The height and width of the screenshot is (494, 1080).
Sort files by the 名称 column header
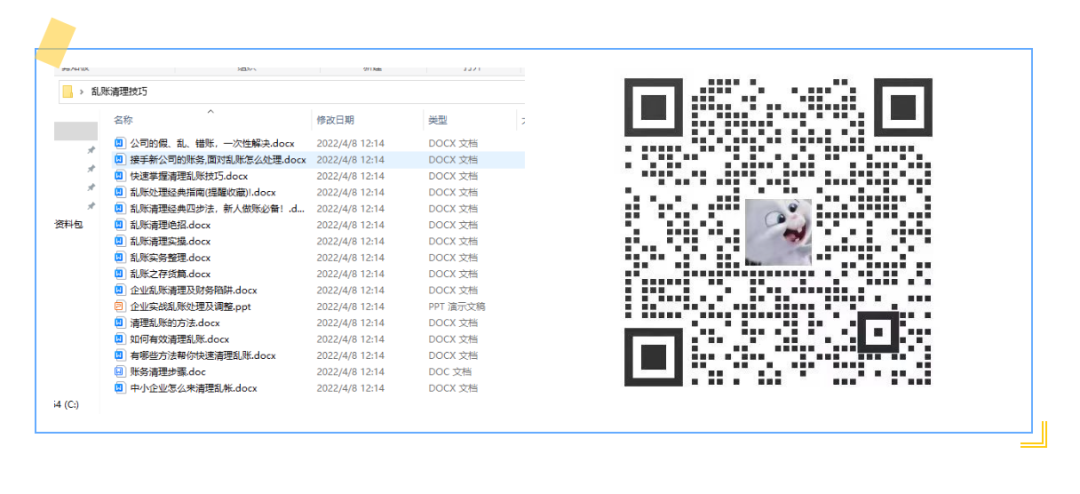tap(123, 120)
